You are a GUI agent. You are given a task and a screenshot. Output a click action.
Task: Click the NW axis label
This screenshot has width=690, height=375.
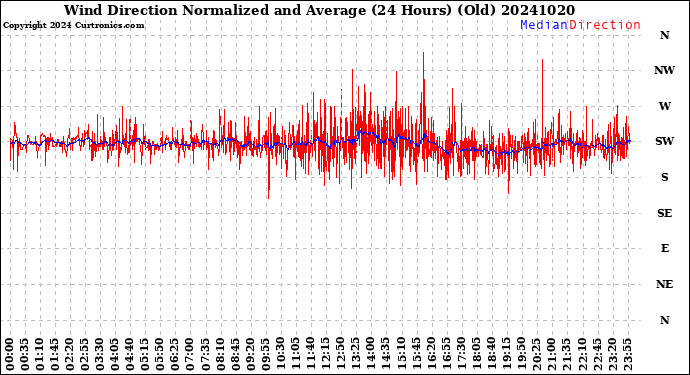tap(664, 70)
